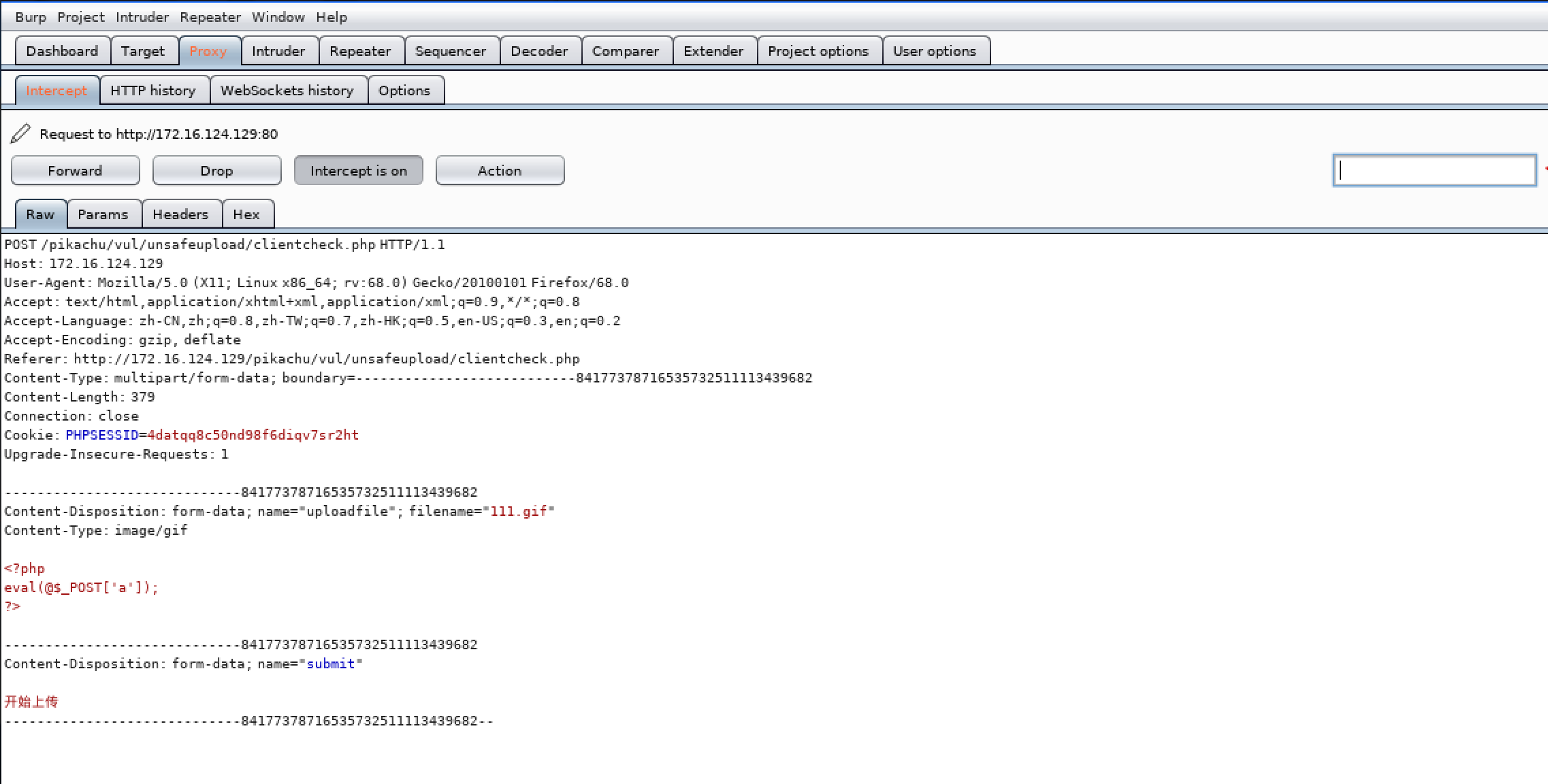The image size is (1548, 784).
Task: Select the Params view tab
Action: (103, 214)
